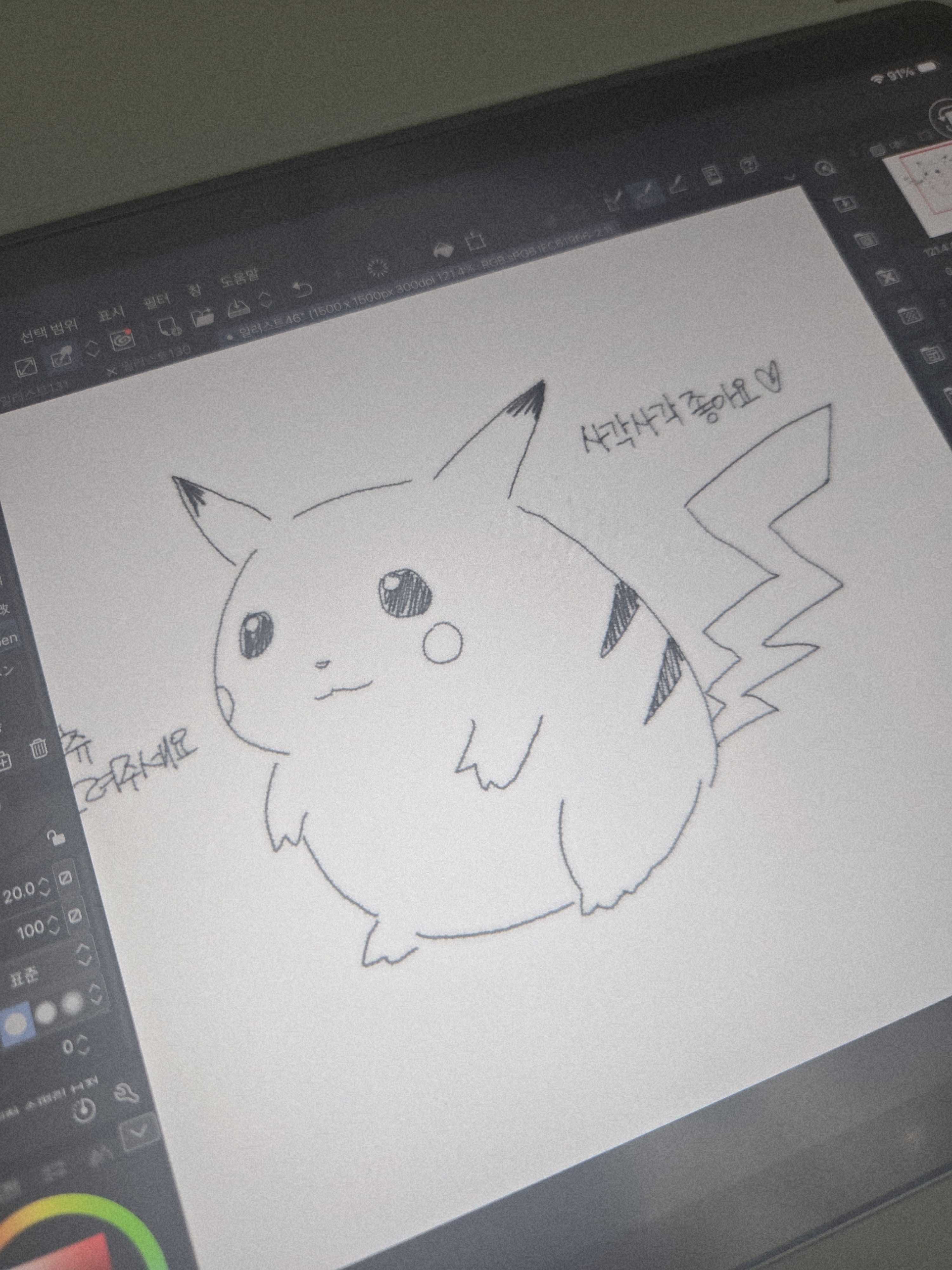Click the opacity 100 stepper arrows
The image size is (952, 1270).
click(53, 924)
